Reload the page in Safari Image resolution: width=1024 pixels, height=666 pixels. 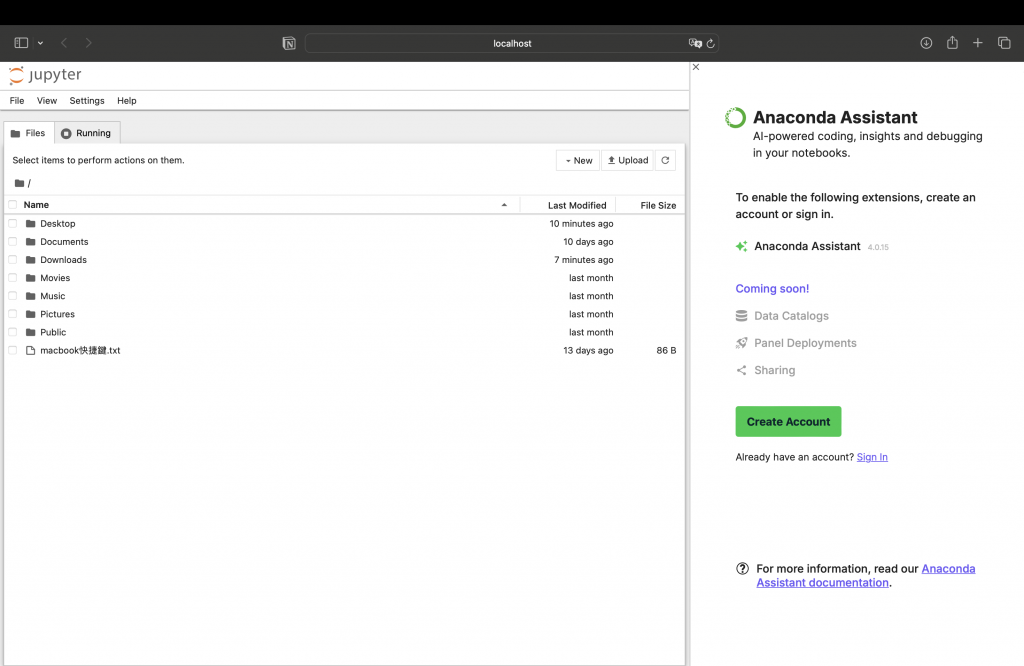tap(711, 43)
